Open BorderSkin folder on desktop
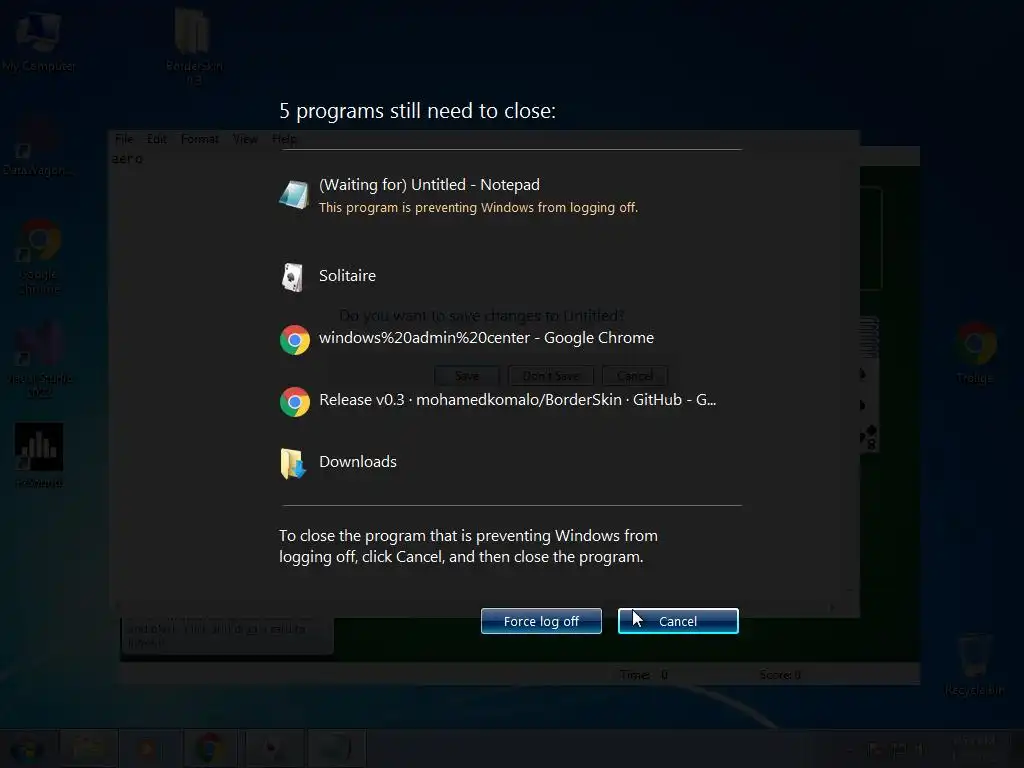This screenshot has height=768, width=1024. [193, 47]
